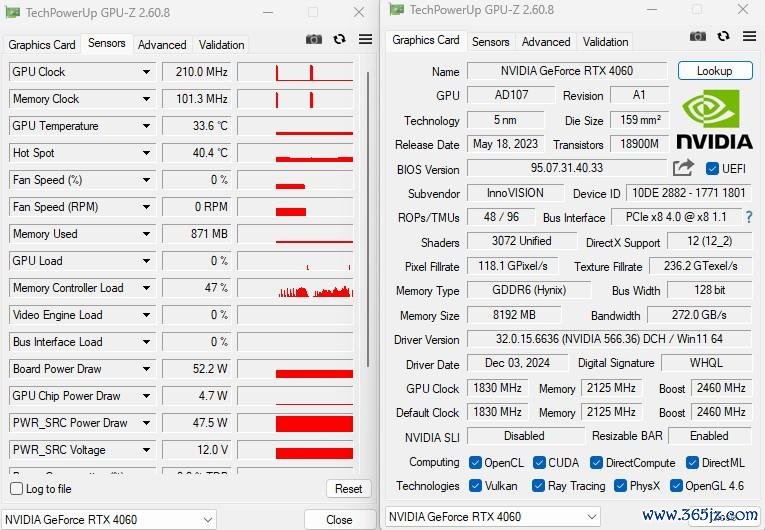Select Graphics Card tab in right window
This screenshot has height=530, width=765.
point(426,40)
